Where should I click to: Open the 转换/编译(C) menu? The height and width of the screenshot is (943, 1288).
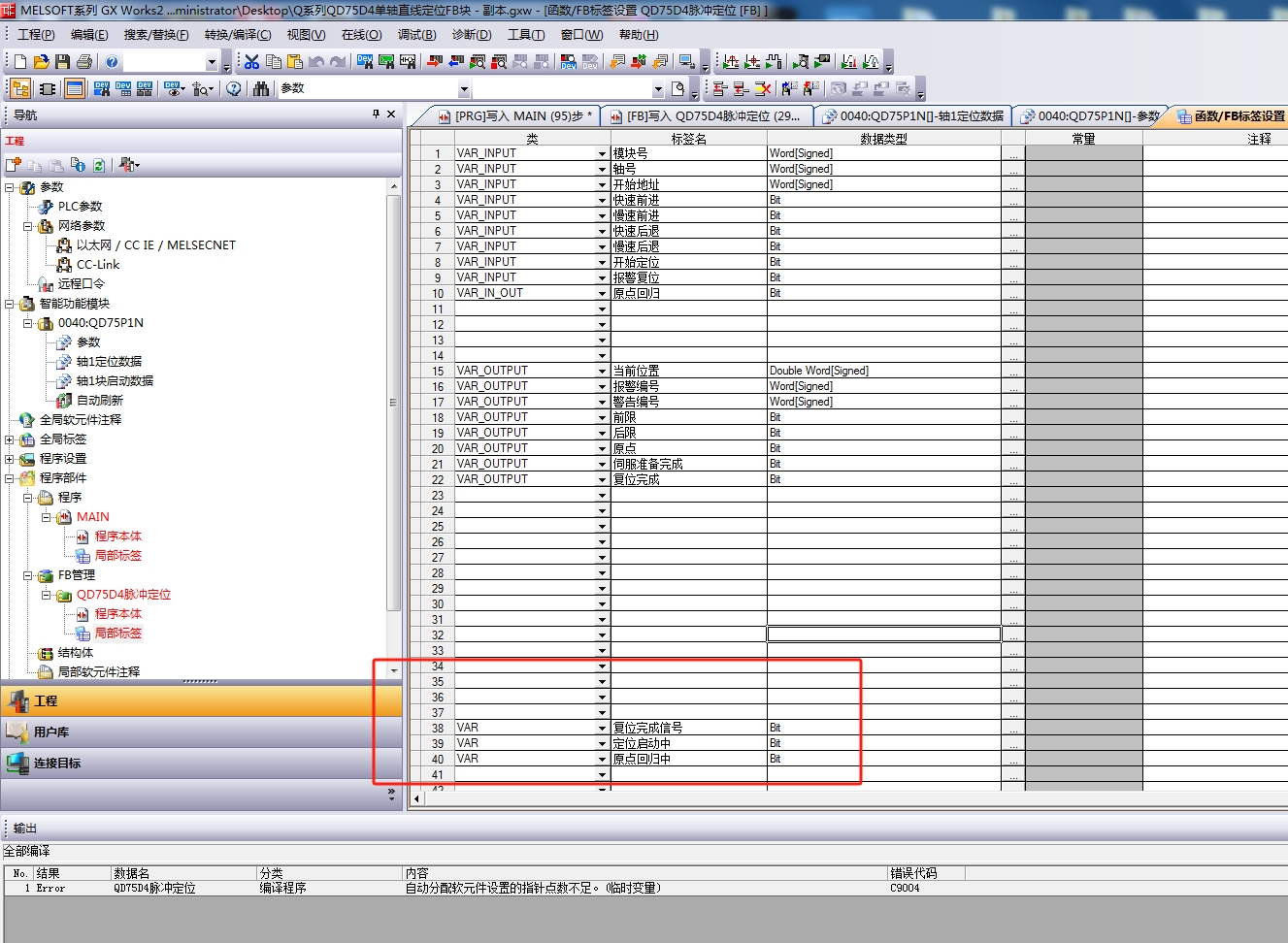point(237,35)
